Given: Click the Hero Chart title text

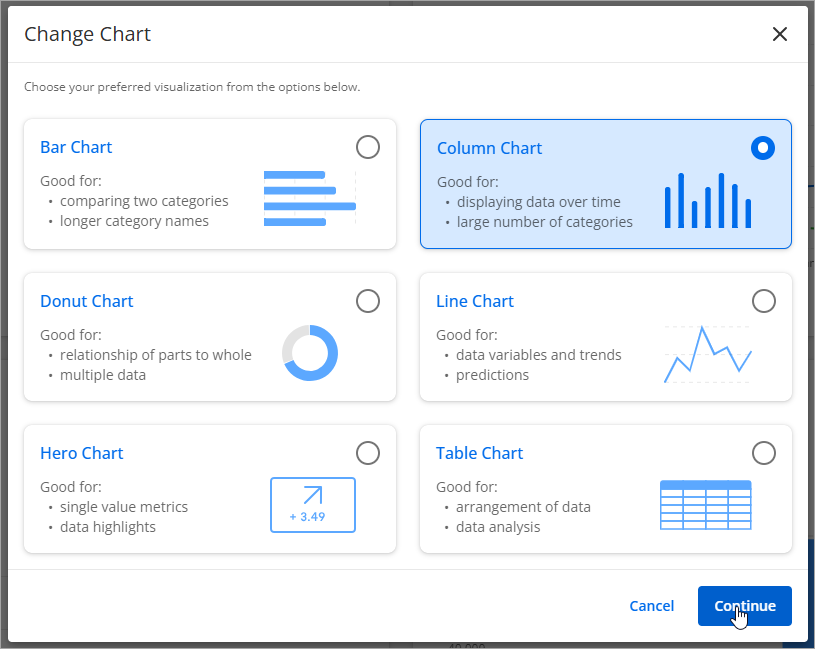Looking at the screenshot, I should point(81,453).
